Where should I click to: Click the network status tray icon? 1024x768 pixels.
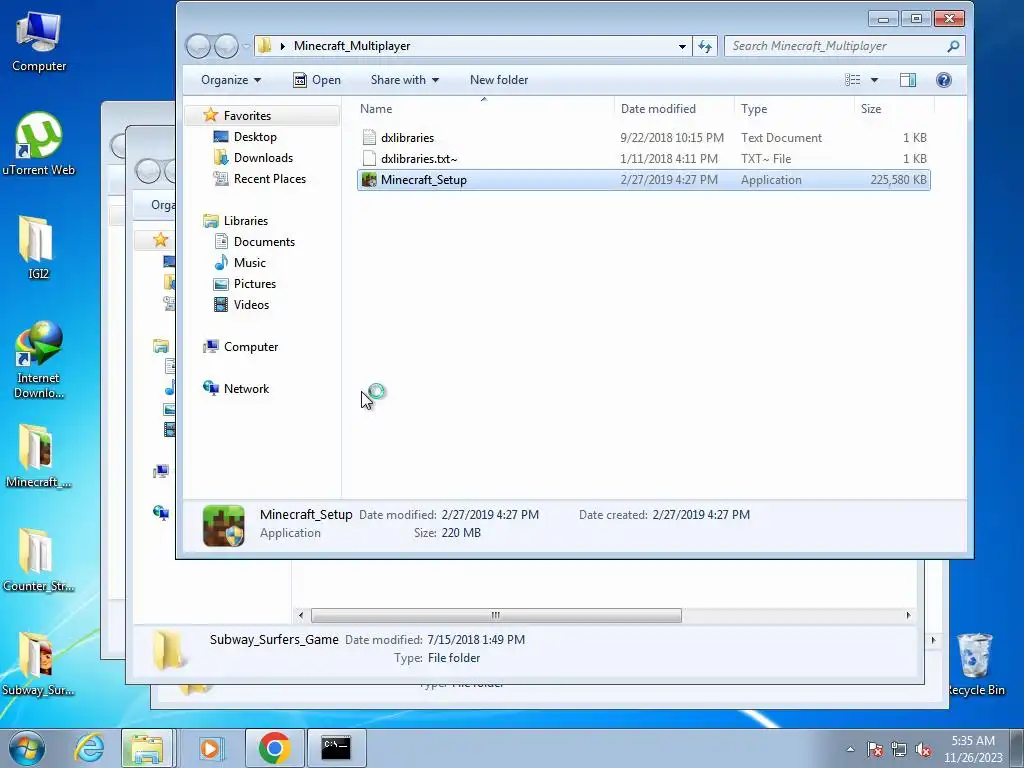pos(899,750)
